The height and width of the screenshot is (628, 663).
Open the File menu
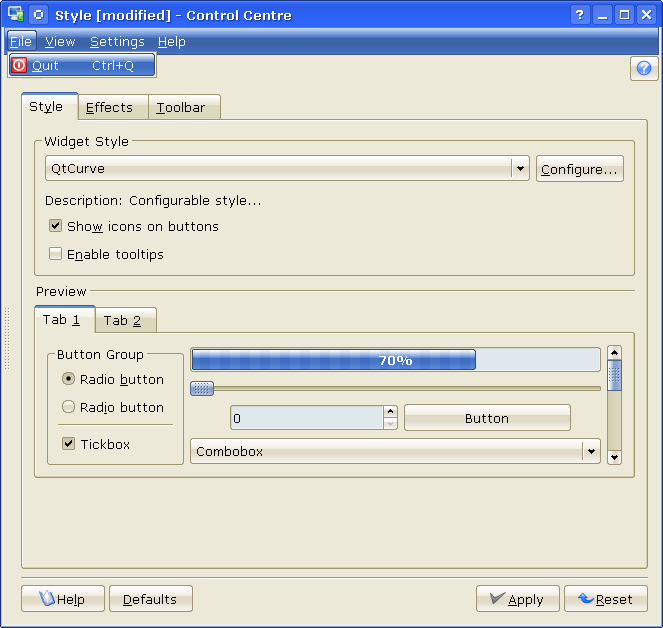coord(21,41)
